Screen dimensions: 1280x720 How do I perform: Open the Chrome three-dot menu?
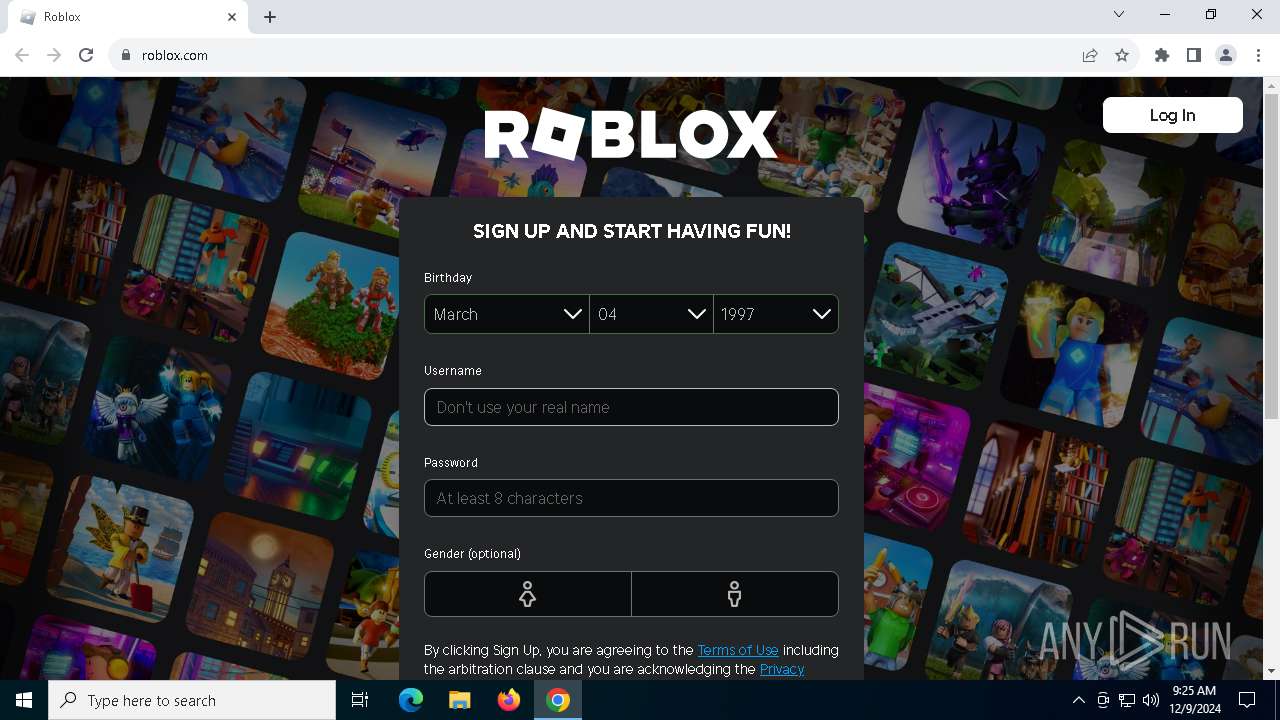click(1259, 55)
